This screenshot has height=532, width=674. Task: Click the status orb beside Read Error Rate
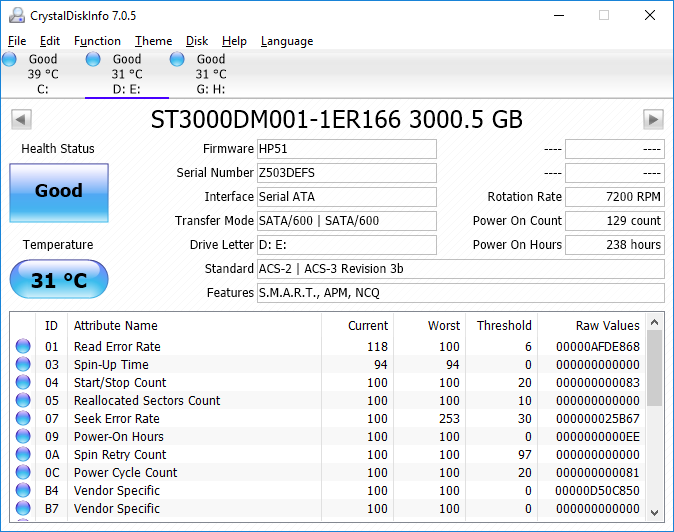click(x=23, y=347)
